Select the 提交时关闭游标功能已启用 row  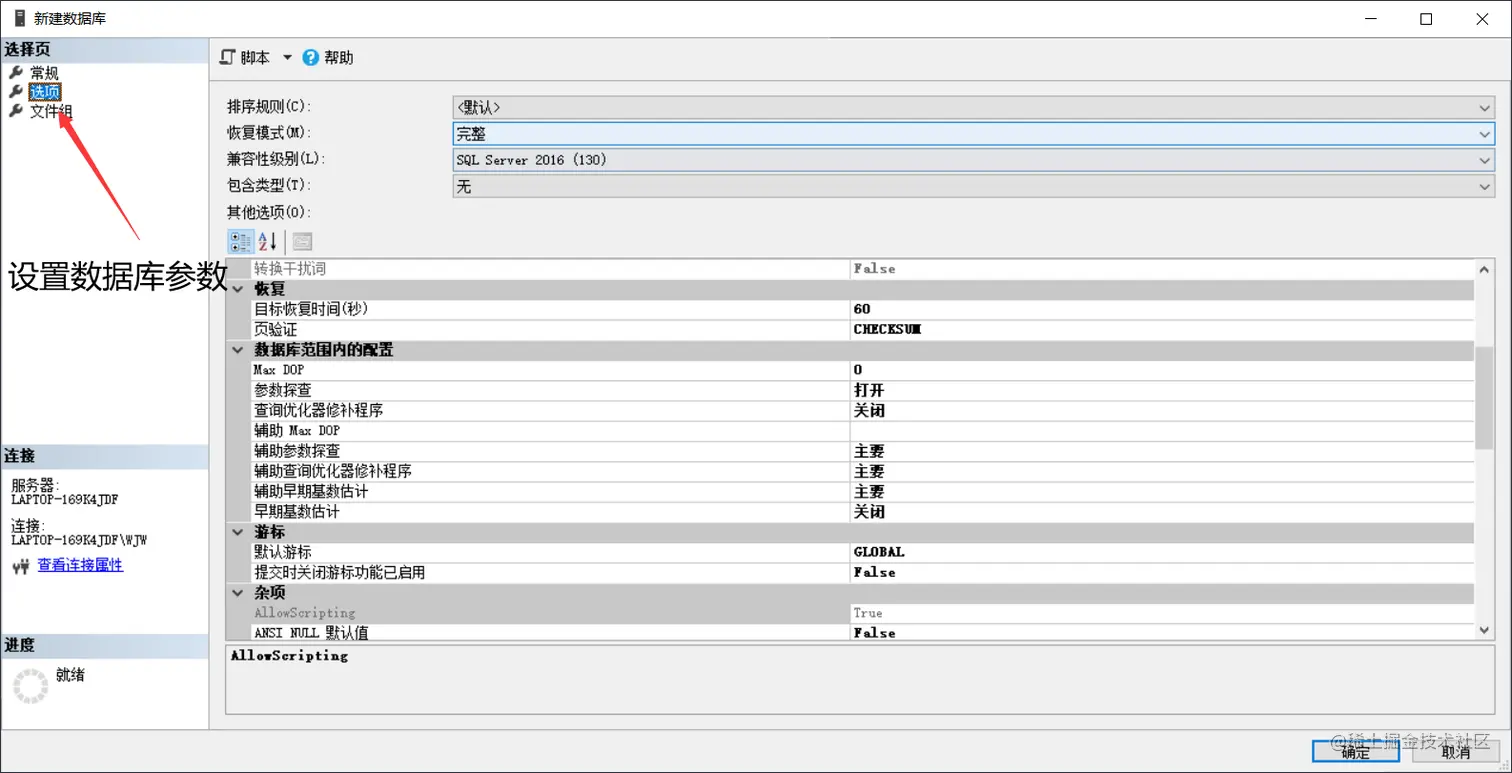(861, 572)
